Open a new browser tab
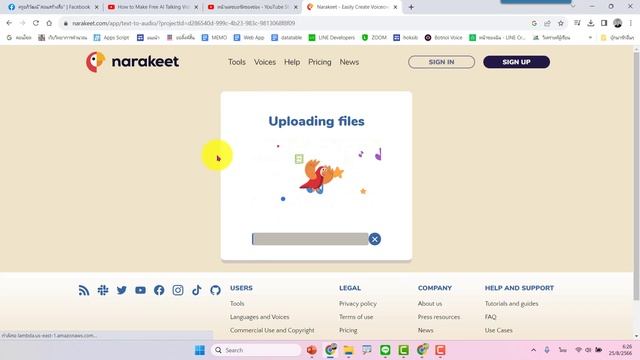The image size is (640, 360). [x=411, y=7]
